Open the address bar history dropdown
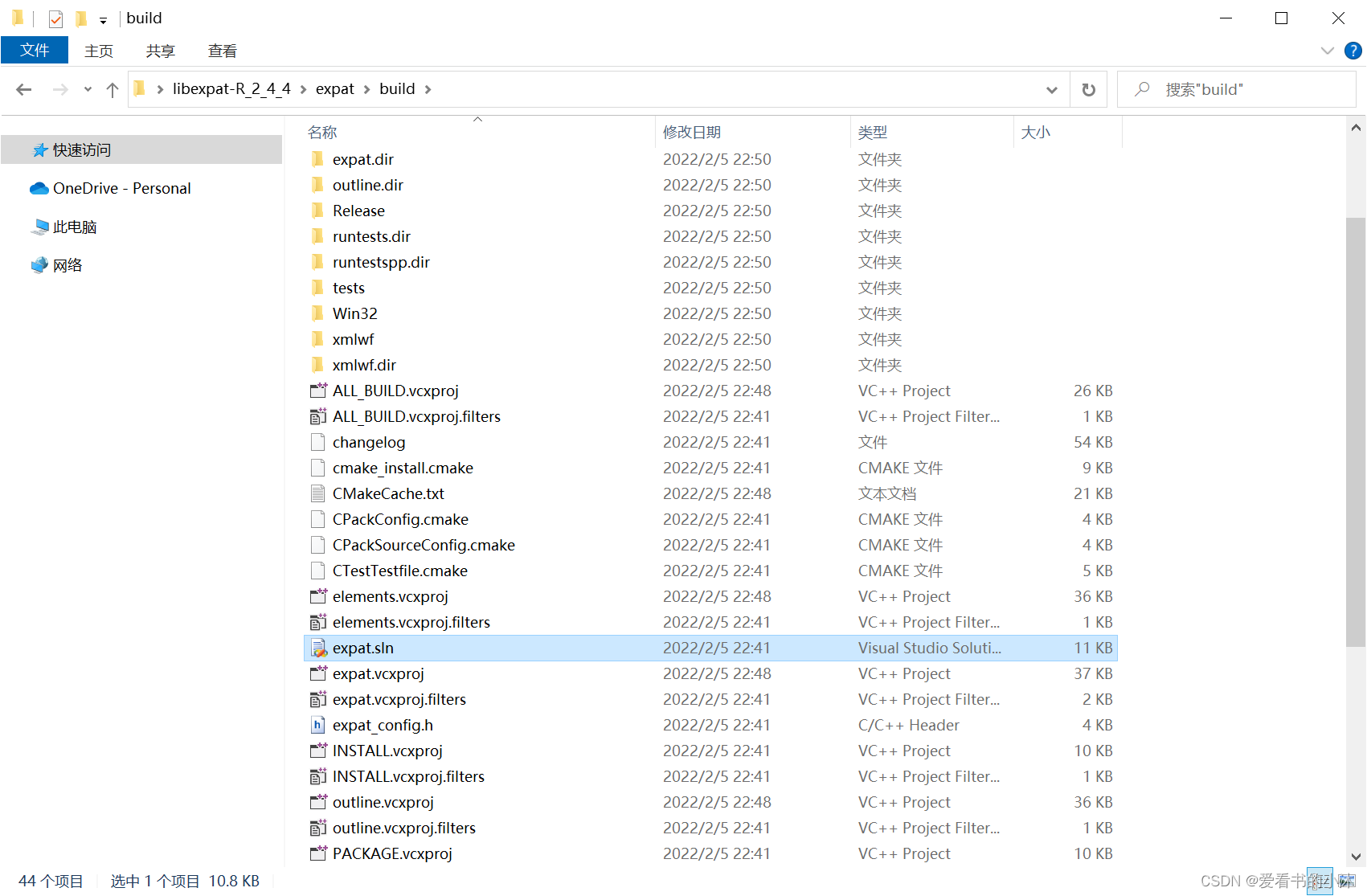Screen dimensions: 1367x896 [1051, 89]
